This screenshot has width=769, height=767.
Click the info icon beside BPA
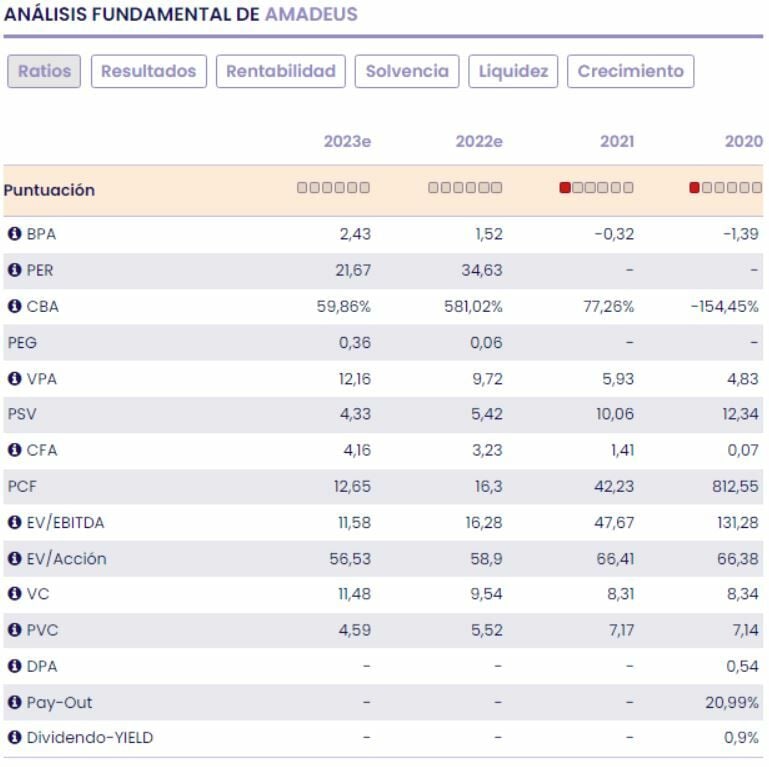click(x=14, y=234)
